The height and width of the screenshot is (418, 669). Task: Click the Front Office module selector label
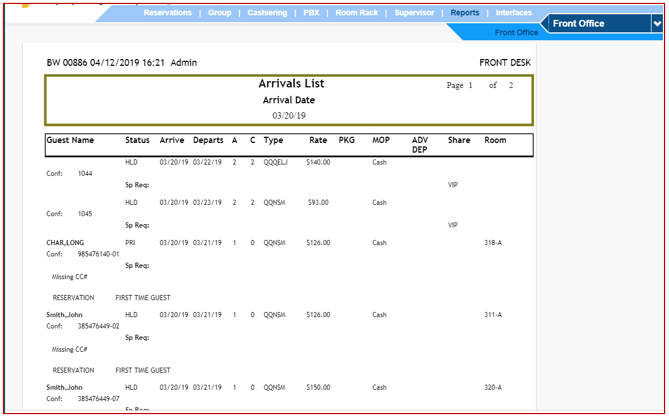(592, 24)
